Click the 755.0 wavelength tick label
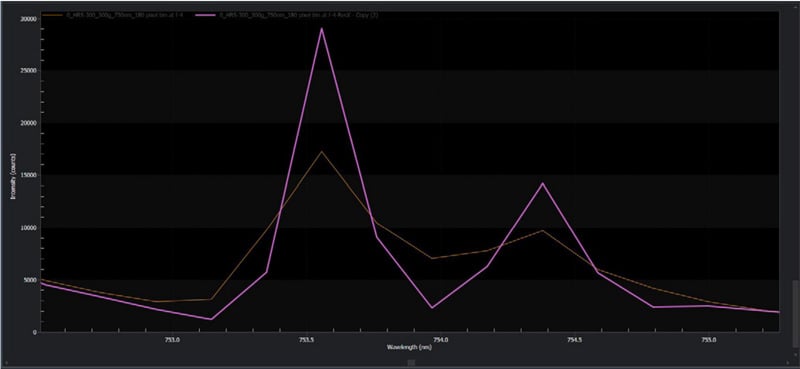 click(709, 340)
